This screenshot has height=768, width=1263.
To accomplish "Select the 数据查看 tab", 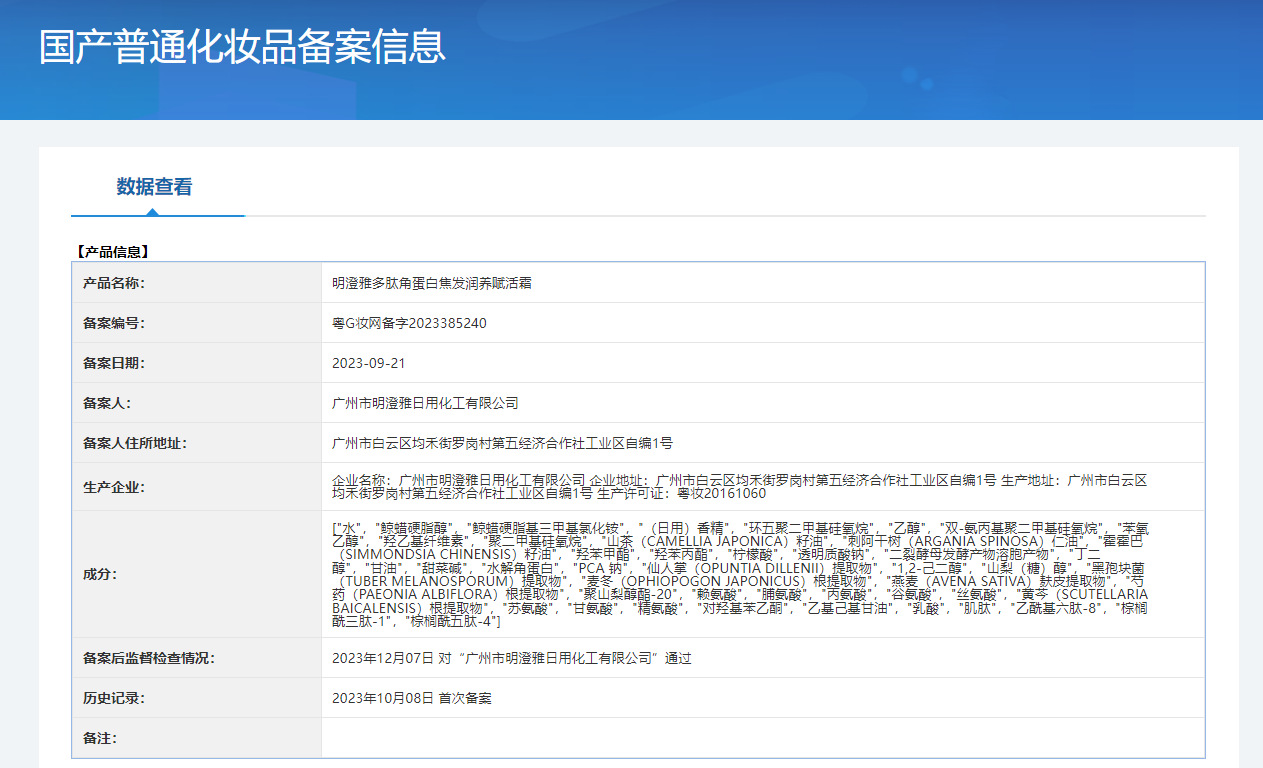I will (x=155, y=187).
